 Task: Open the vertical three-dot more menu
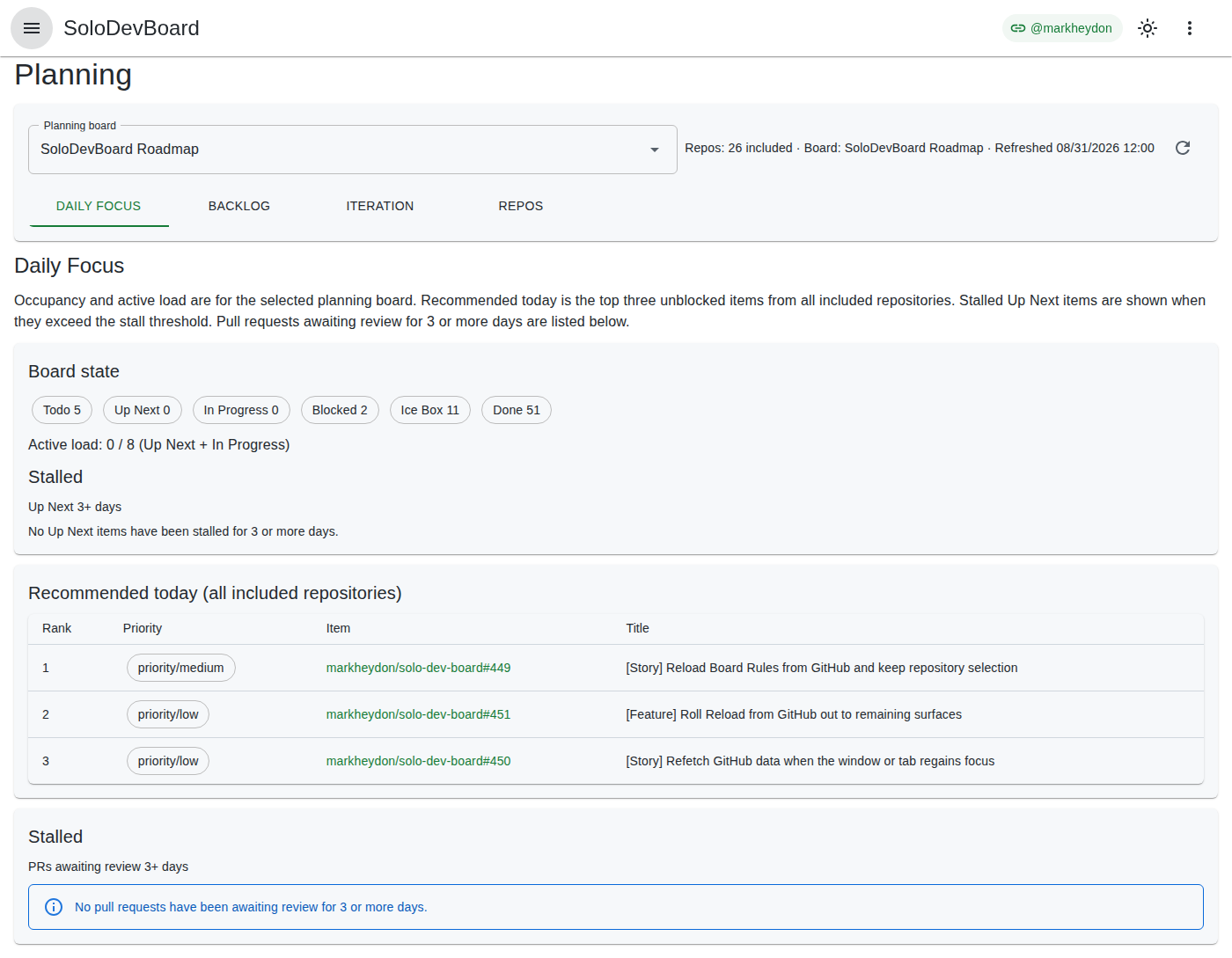coord(1190,28)
